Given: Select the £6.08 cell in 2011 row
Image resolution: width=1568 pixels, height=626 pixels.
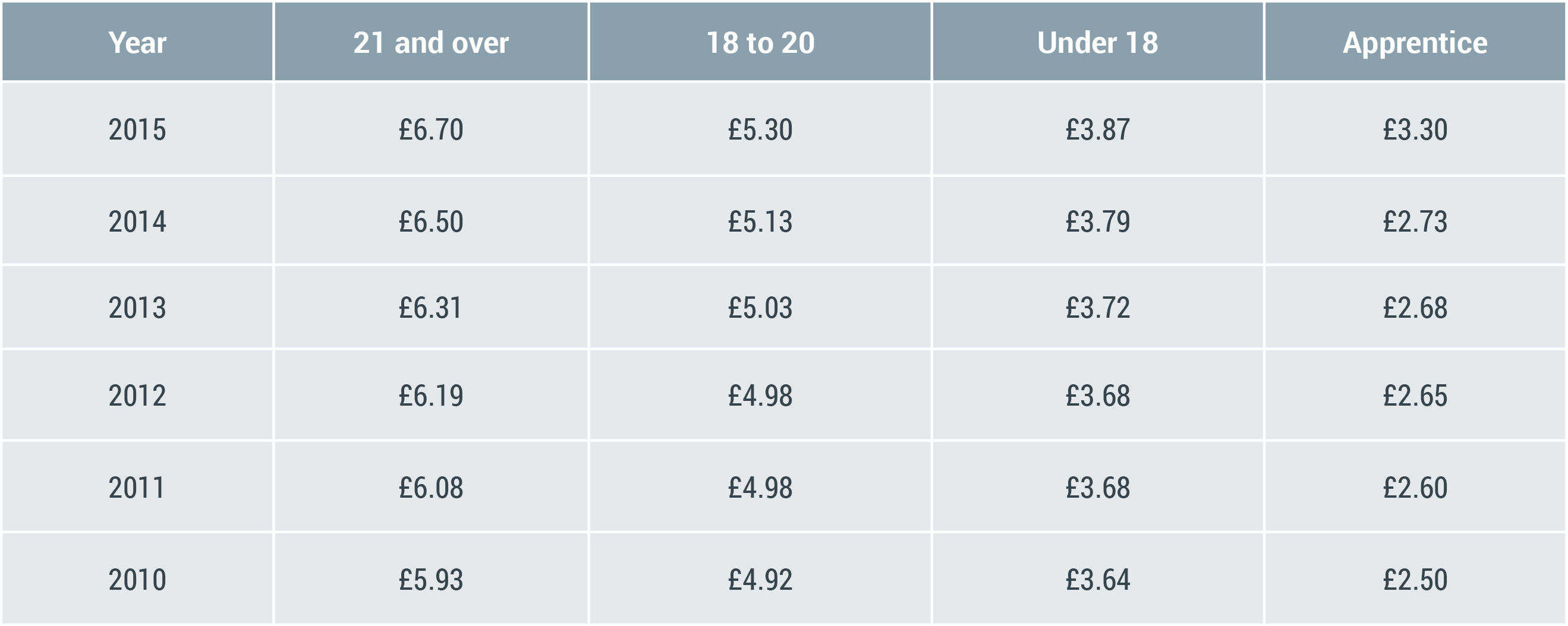Looking at the screenshot, I should point(431,488).
